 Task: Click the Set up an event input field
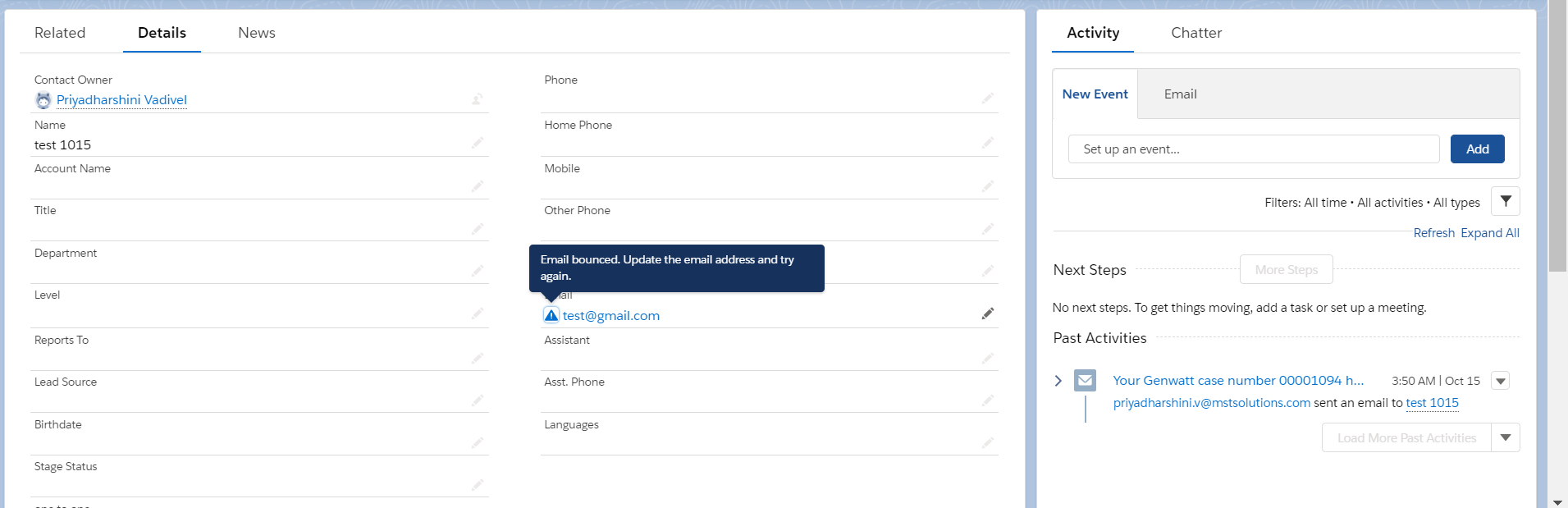[1254, 149]
